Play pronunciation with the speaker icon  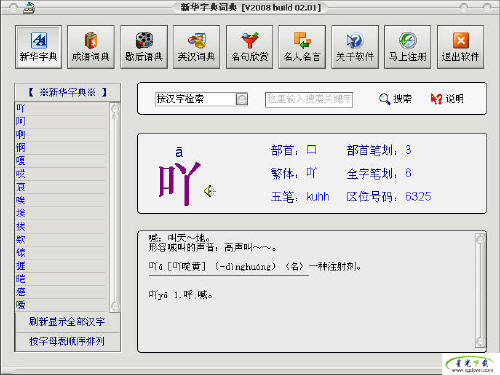tap(210, 191)
